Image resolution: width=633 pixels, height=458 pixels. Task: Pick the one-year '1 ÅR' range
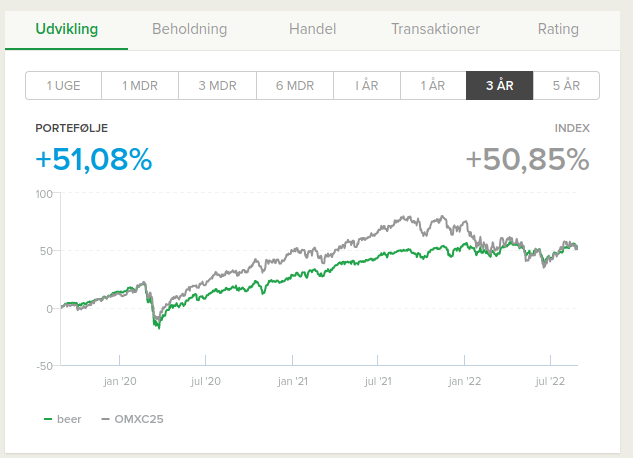432,86
